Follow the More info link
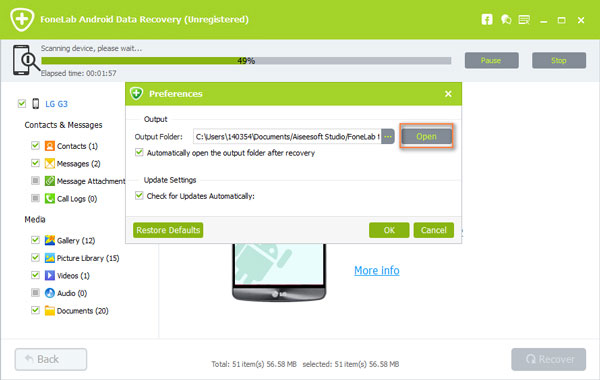The height and width of the screenshot is (380, 600). coord(377,271)
